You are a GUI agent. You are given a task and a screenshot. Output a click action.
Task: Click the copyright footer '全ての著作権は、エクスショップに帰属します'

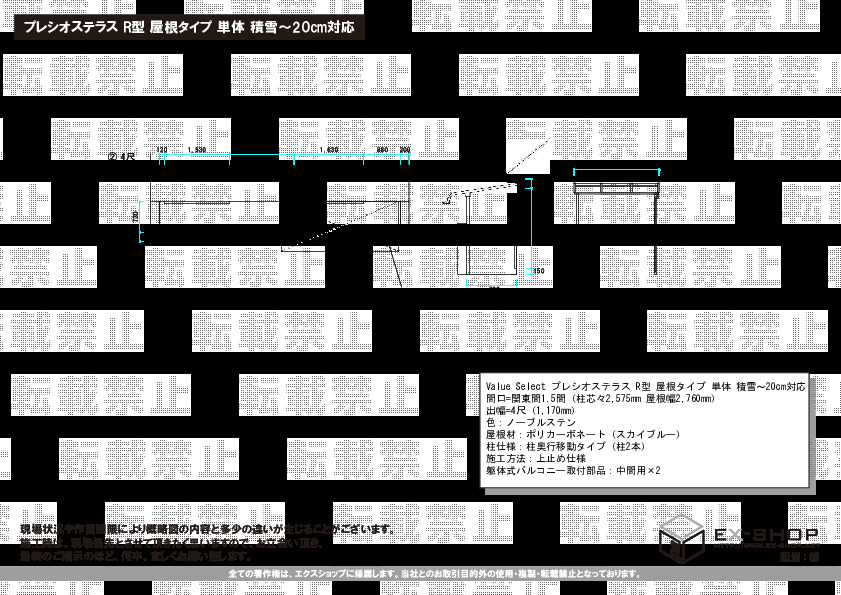(x=435, y=574)
